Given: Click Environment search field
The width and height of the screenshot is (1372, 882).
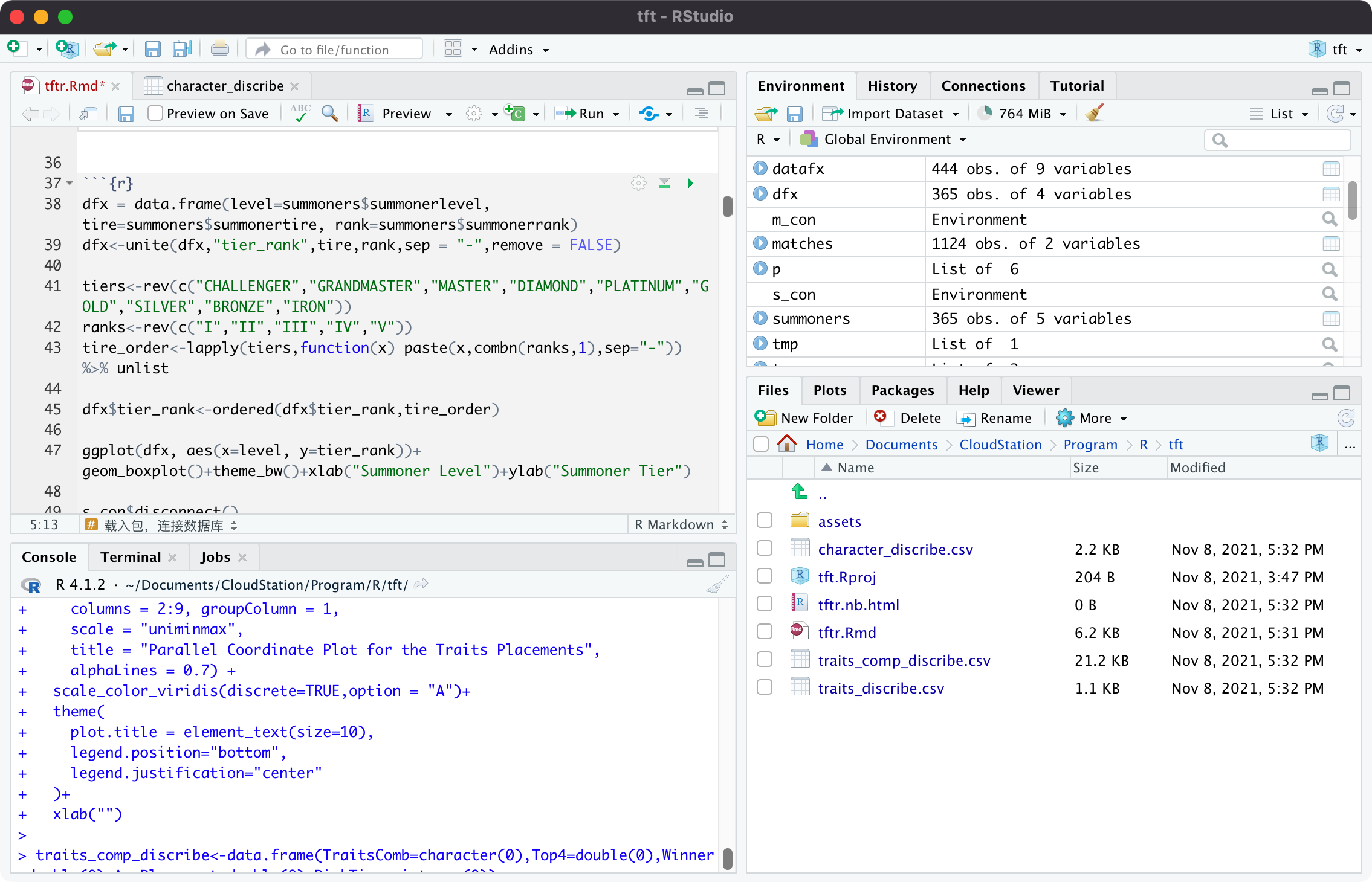Looking at the screenshot, I should pos(1278,140).
